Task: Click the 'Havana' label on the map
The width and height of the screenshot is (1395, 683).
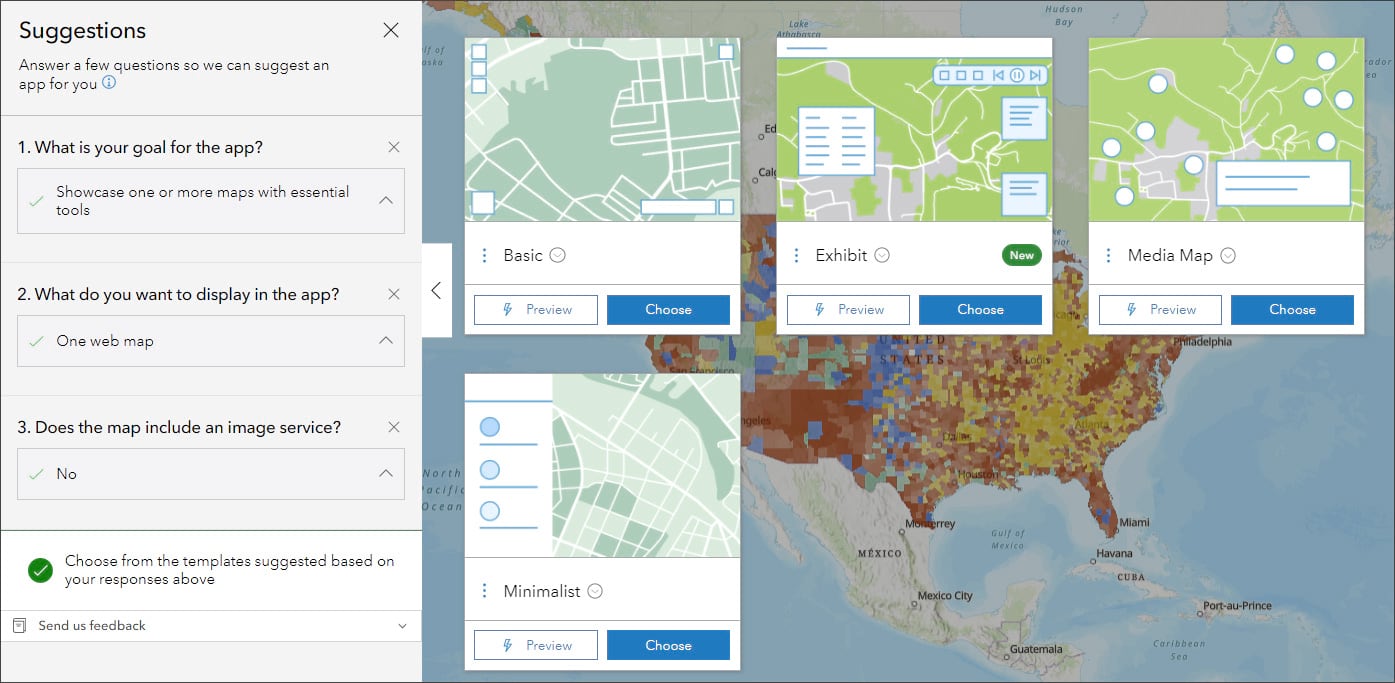Action: [1112, 553]
